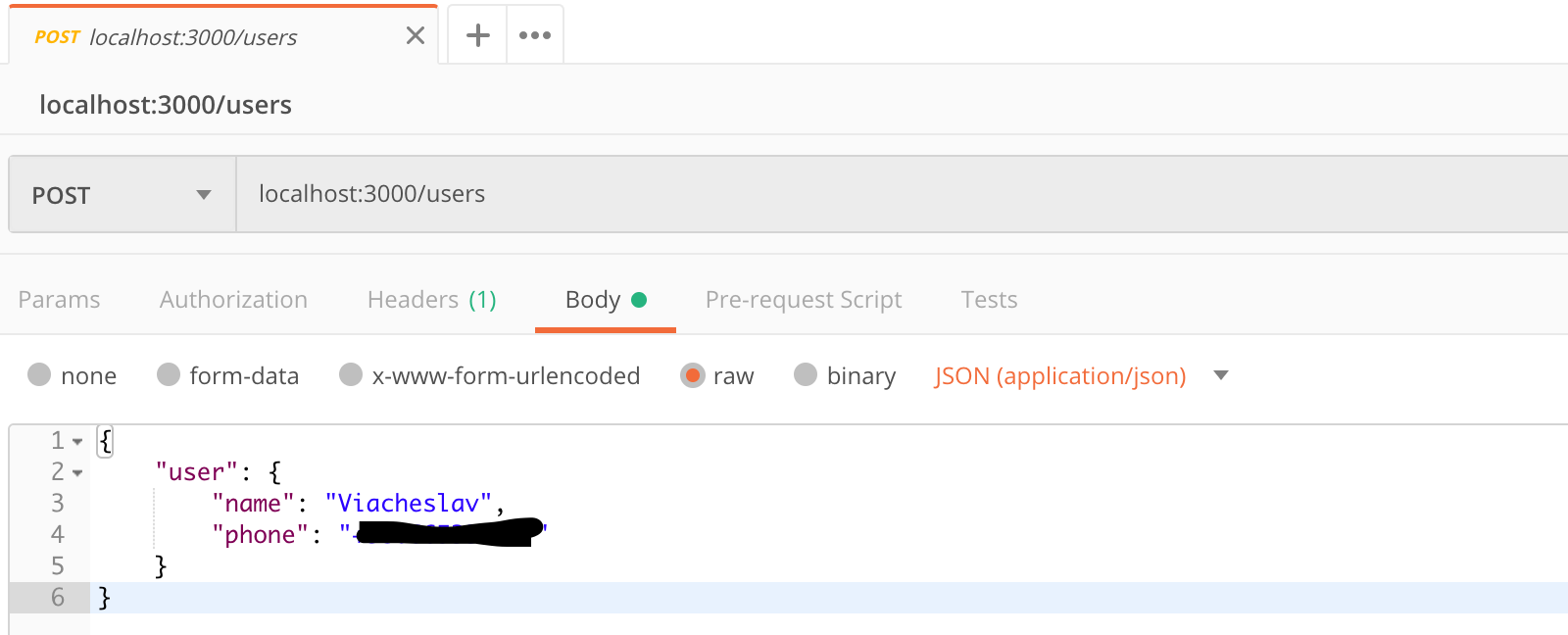Open the tab options ellipsis menu
The width and height of the screenshot is (1568, 635).
coord(535,35)
